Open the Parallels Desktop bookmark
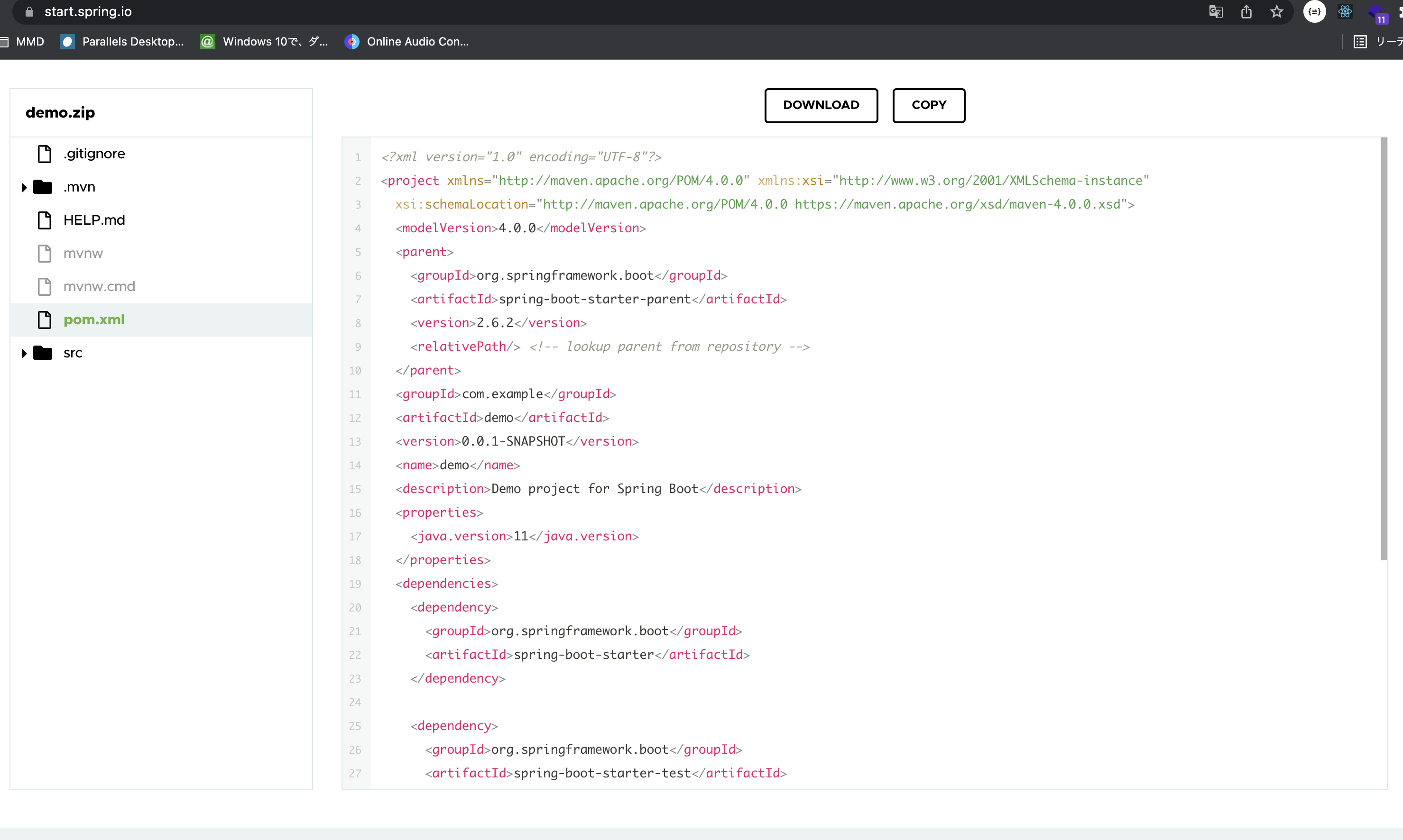Image resolution: width=1403 pixels, height=840 pixels. pyautogui.click(x=122, y=41)
